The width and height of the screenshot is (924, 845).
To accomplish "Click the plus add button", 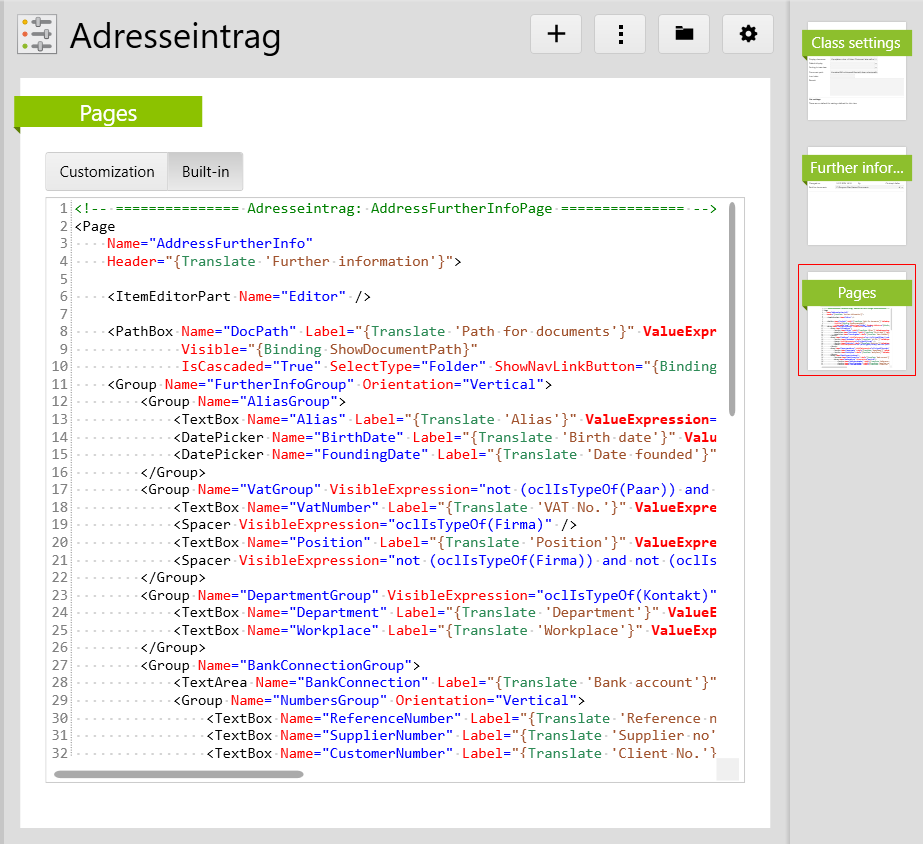I will click(x=556, y=34).
